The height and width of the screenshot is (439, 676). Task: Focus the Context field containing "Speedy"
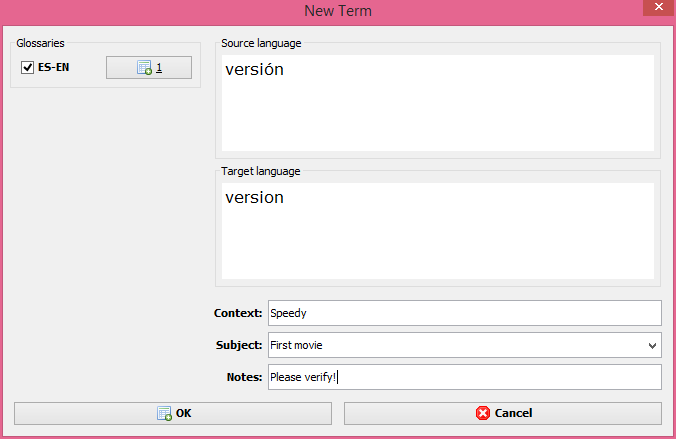[464, 313]
